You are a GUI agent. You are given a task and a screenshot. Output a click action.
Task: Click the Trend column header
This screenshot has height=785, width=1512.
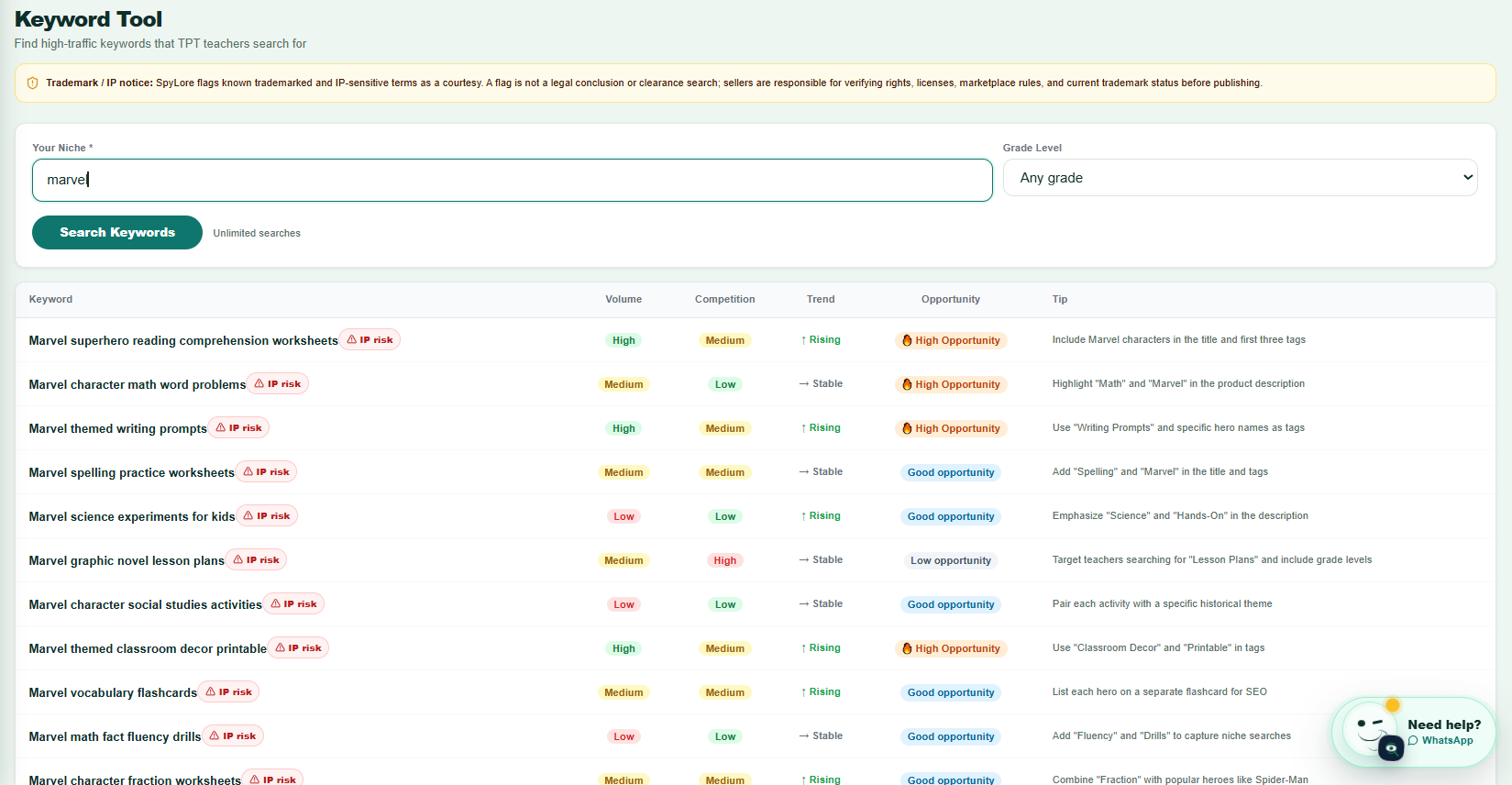point(821,300)
